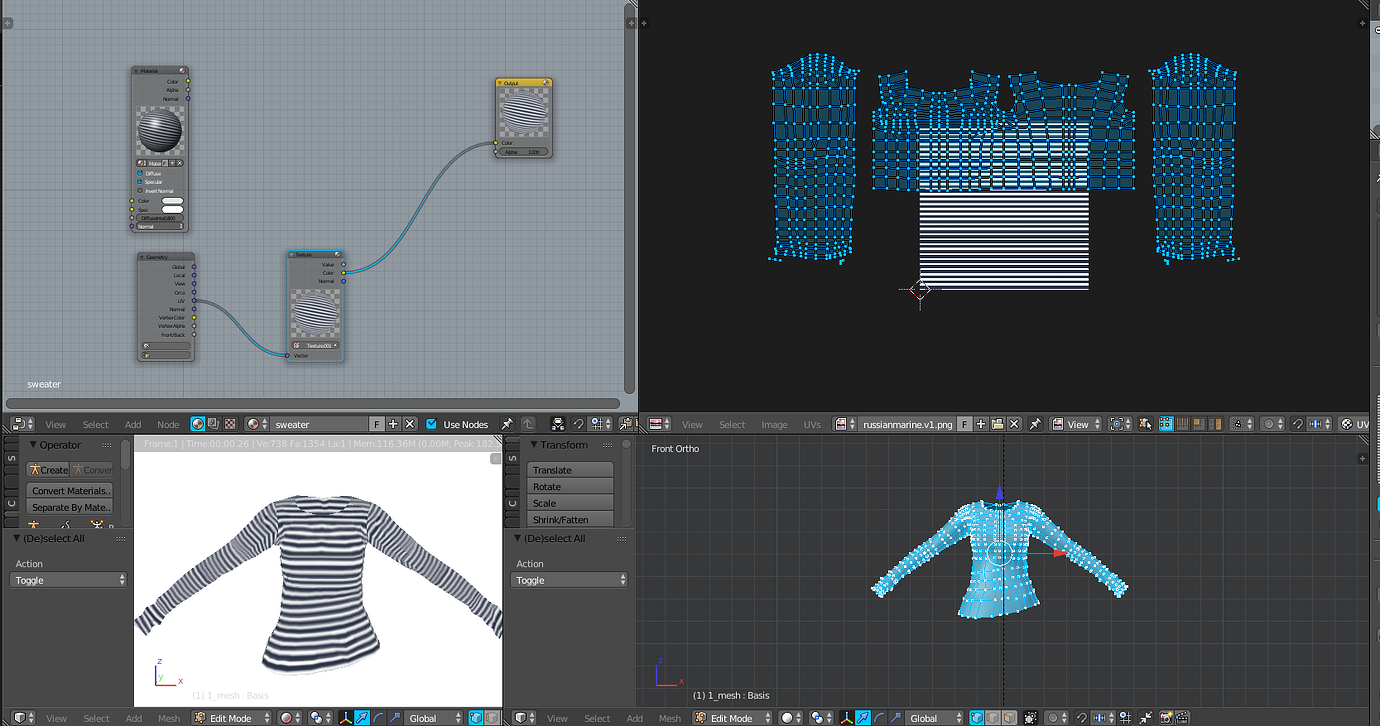This screenshot has width=1380, height=726.
Task: Select compositing nodes type icon
Action: pos(214,424)
